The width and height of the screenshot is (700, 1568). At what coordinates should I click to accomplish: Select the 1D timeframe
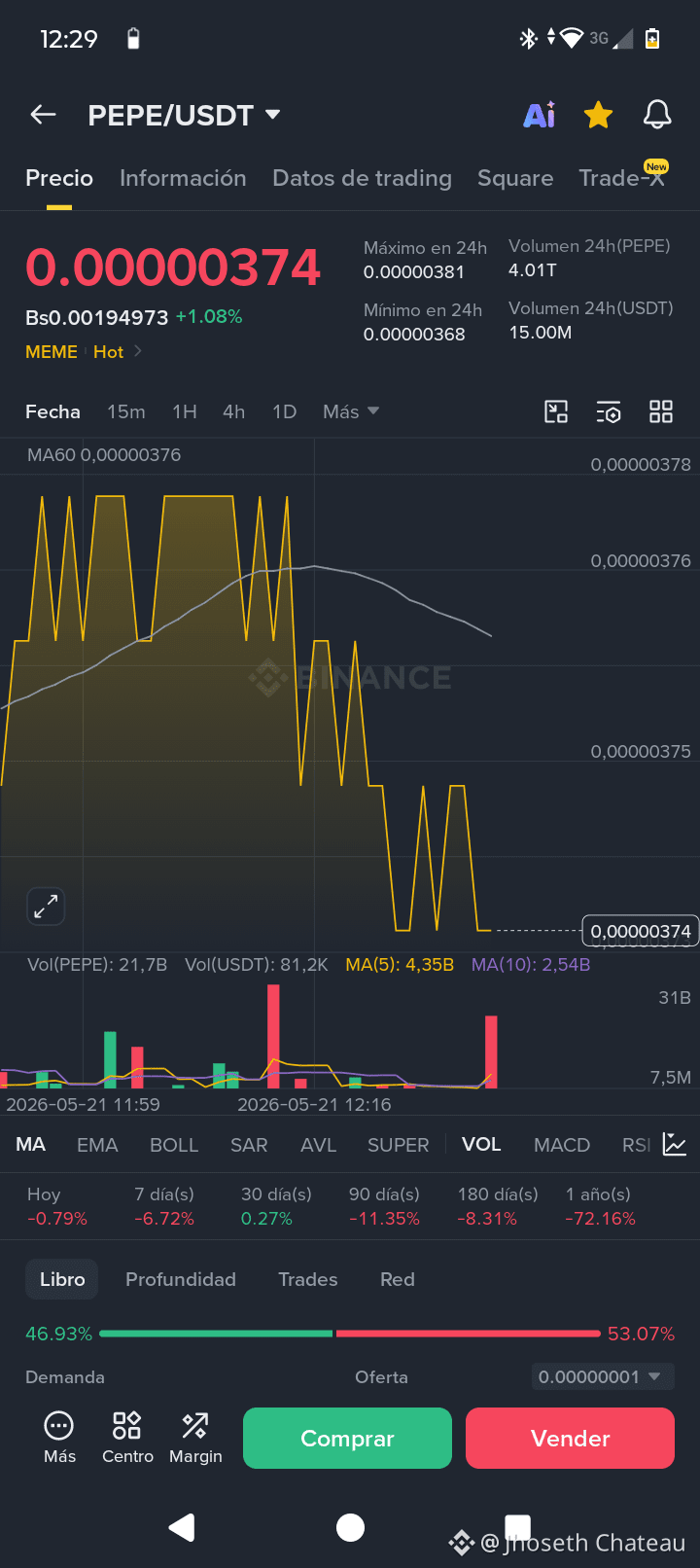tap(284, 411)
